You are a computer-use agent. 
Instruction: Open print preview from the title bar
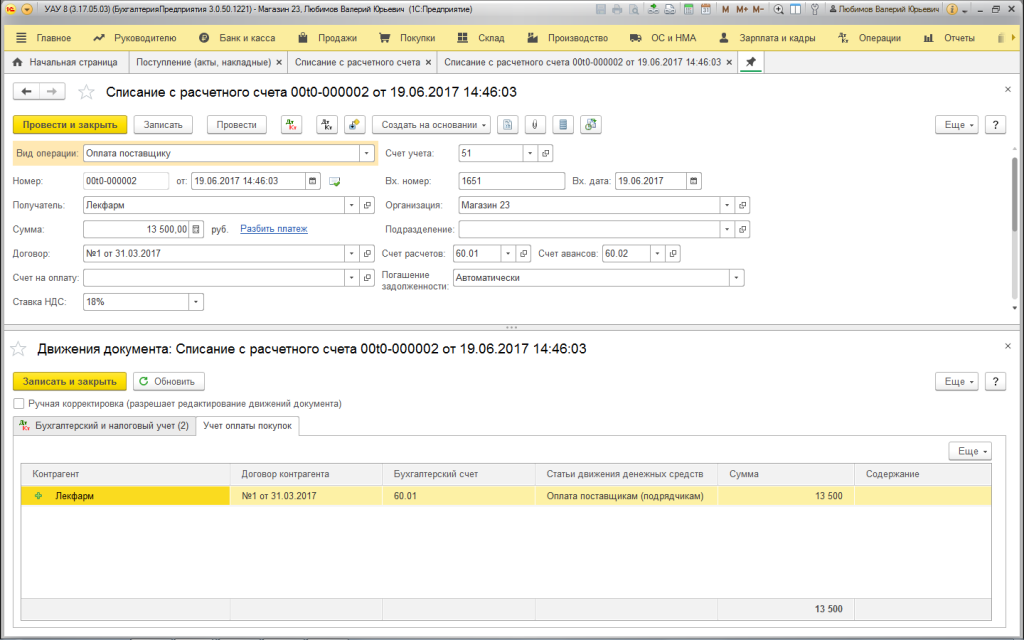click(x=634, y=10)
